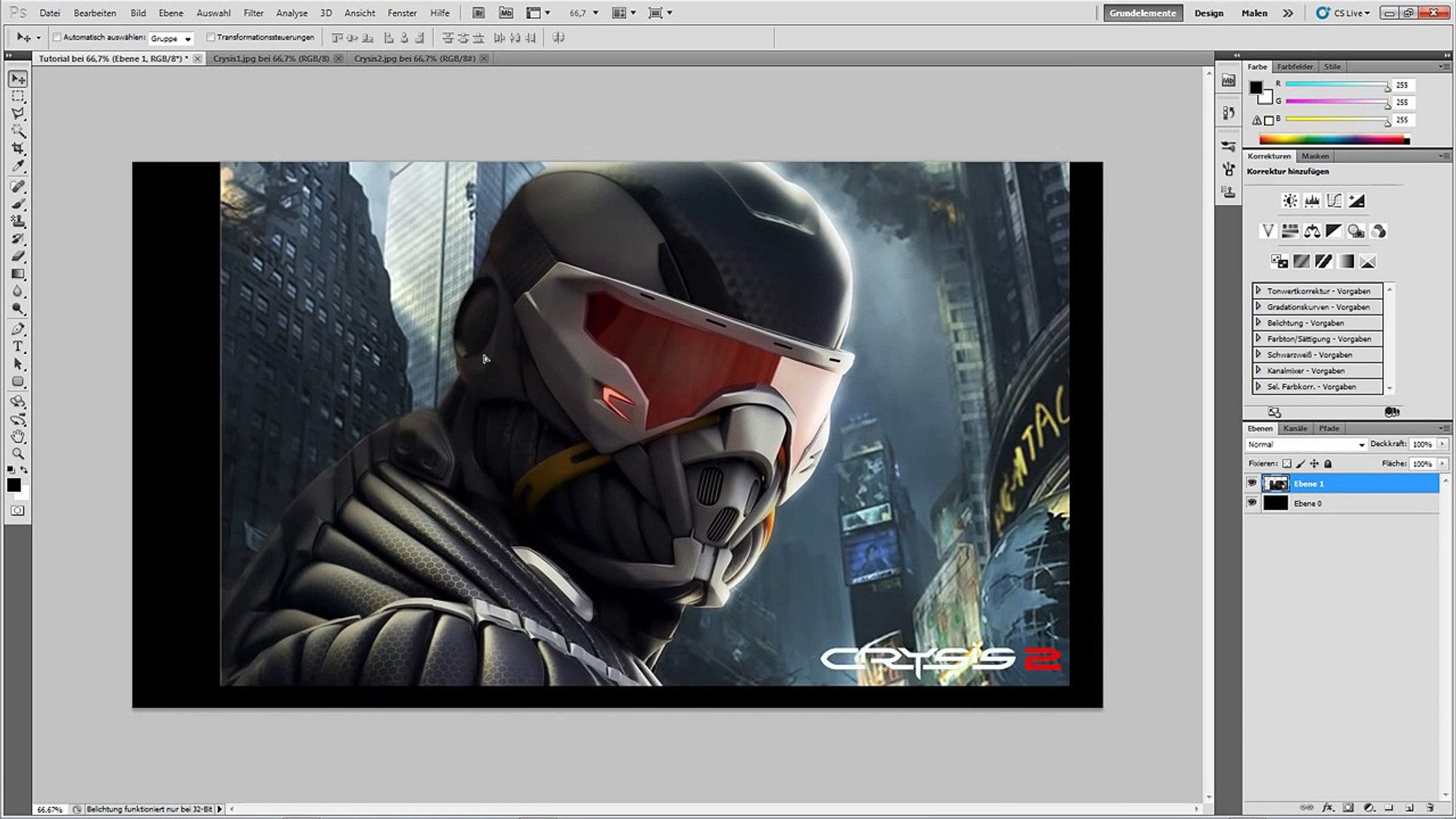Viewport: 1456px width, 819px height.
Task: Add a layer mask via panel icon
Action: pos(1348,808)
